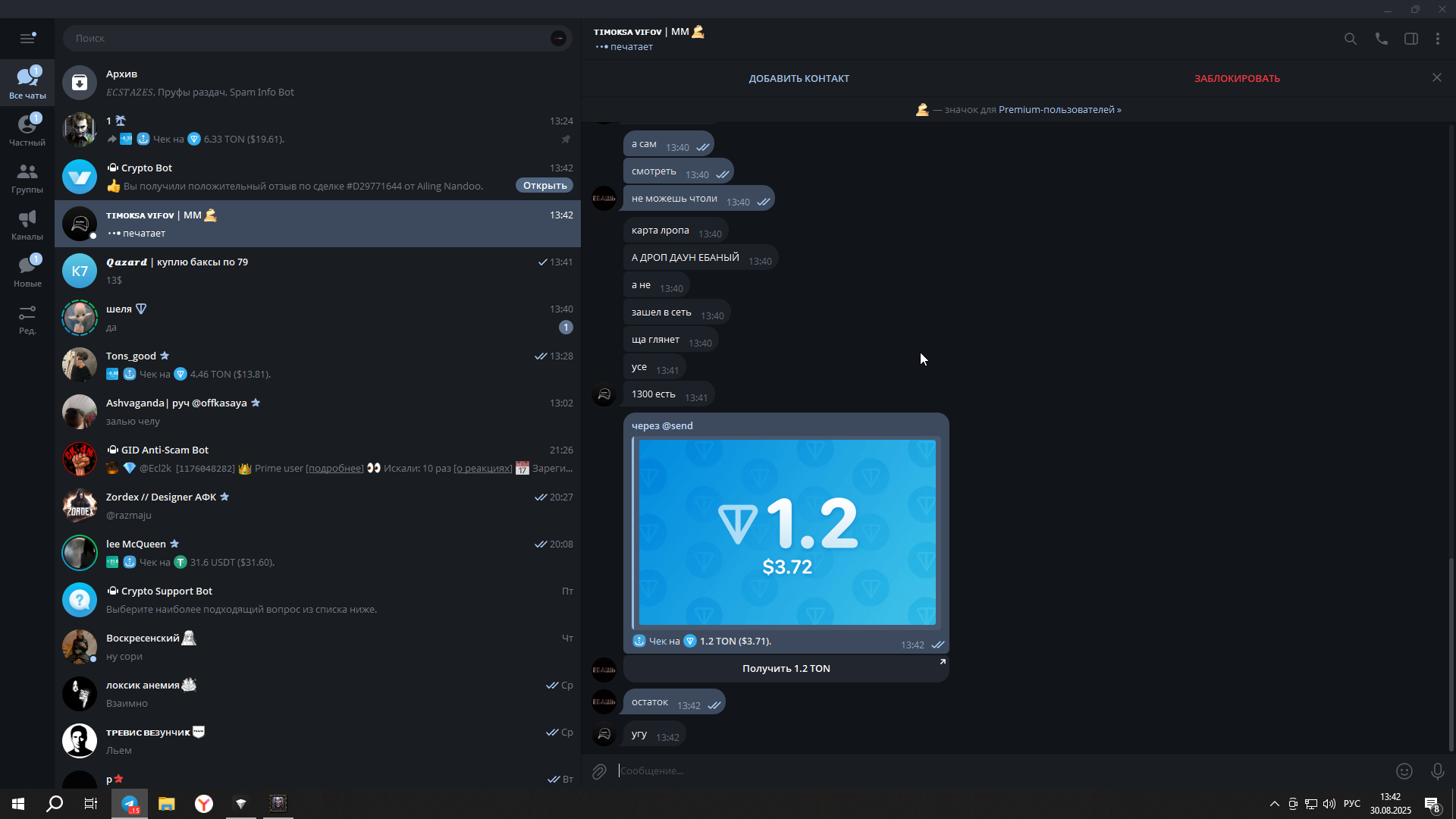Select the 'Все чаты' folder tab
The width and height of the screenshot is (1456, 819).
27,83
